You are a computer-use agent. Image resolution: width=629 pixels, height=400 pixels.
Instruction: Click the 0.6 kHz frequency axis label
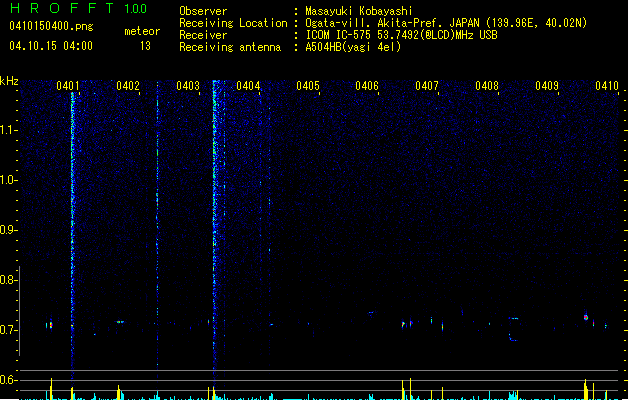(8, 380)
